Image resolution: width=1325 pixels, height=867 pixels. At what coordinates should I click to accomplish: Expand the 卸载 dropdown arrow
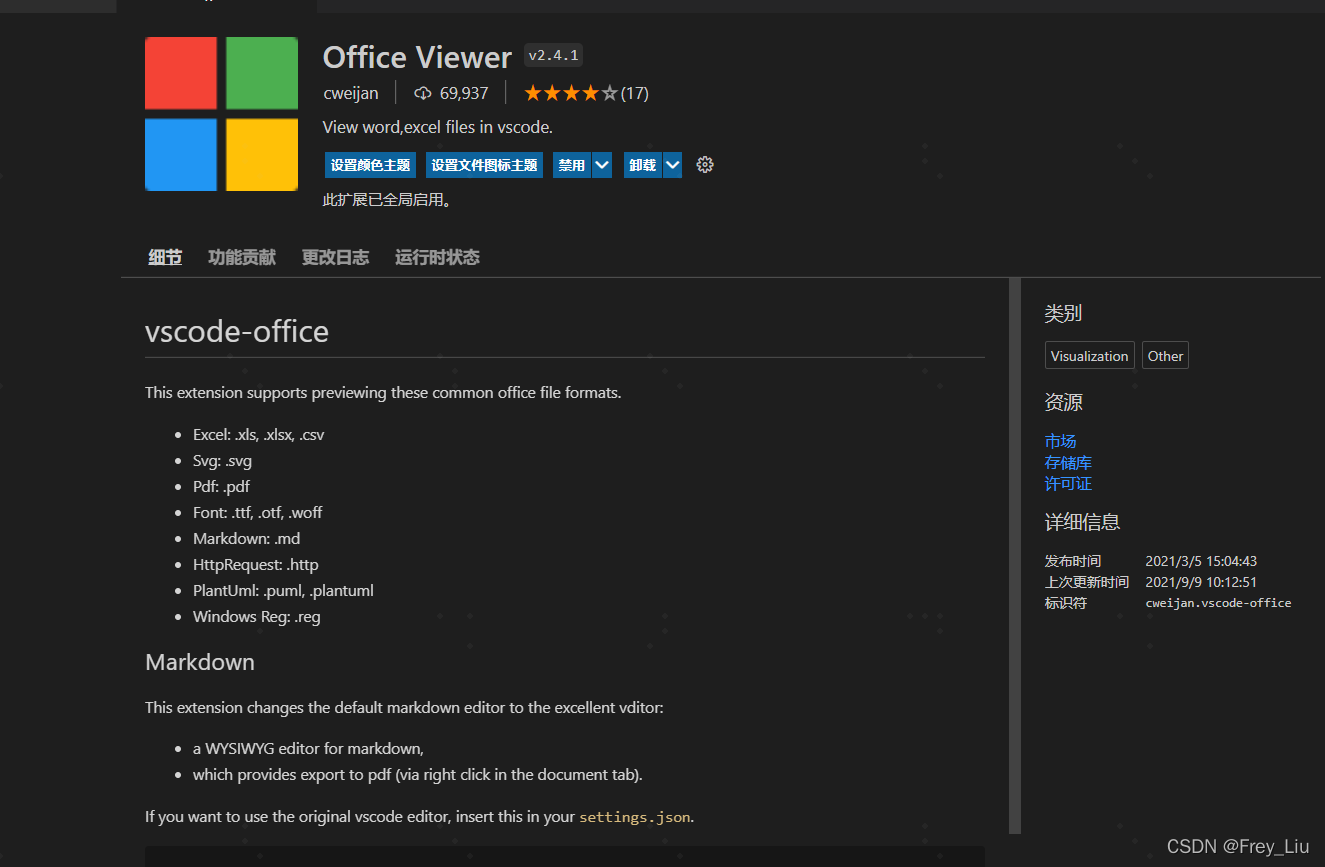tap(672, 165)
